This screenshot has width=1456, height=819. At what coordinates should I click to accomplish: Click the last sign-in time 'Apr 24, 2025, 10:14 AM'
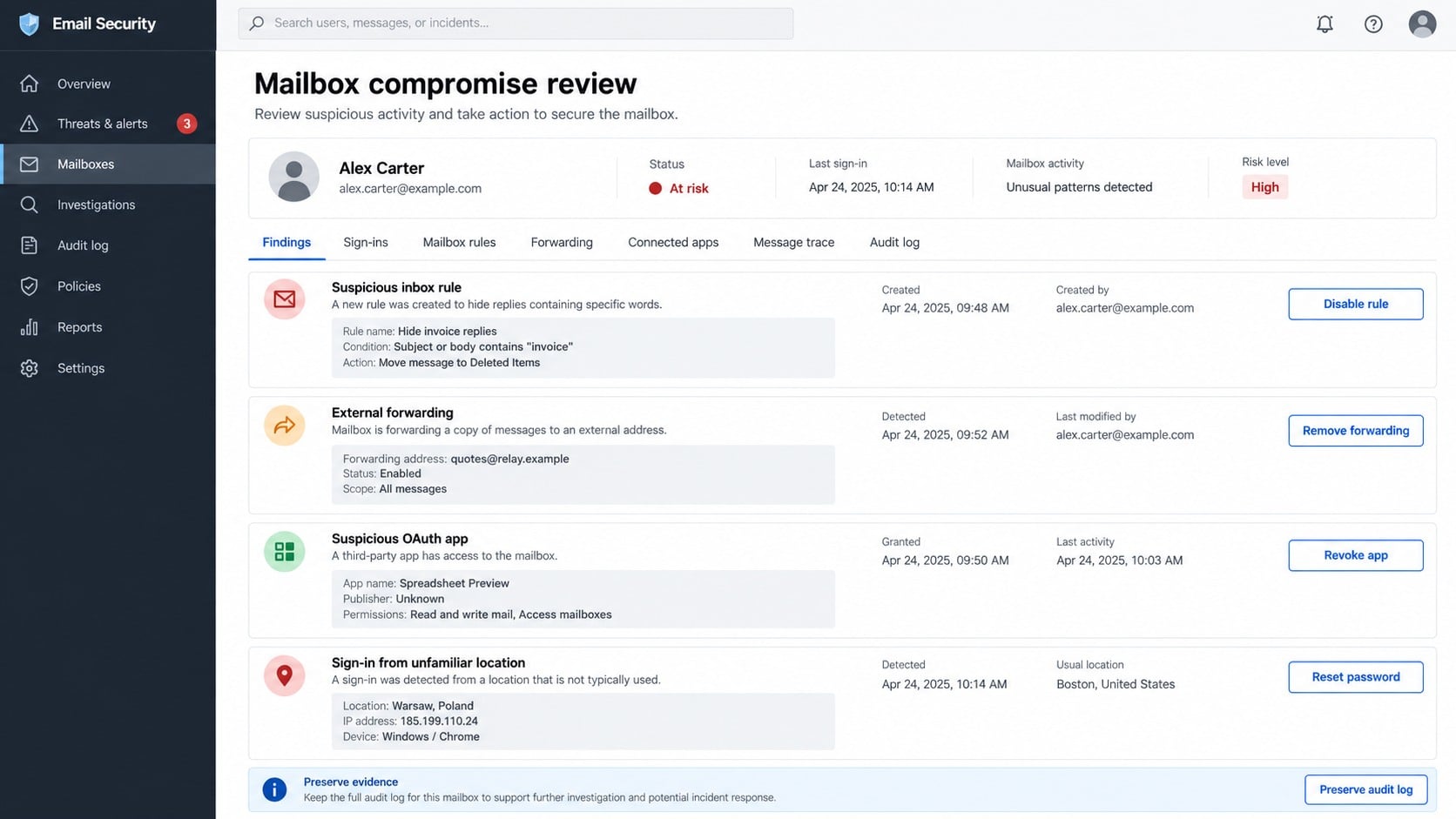[871, 187]
